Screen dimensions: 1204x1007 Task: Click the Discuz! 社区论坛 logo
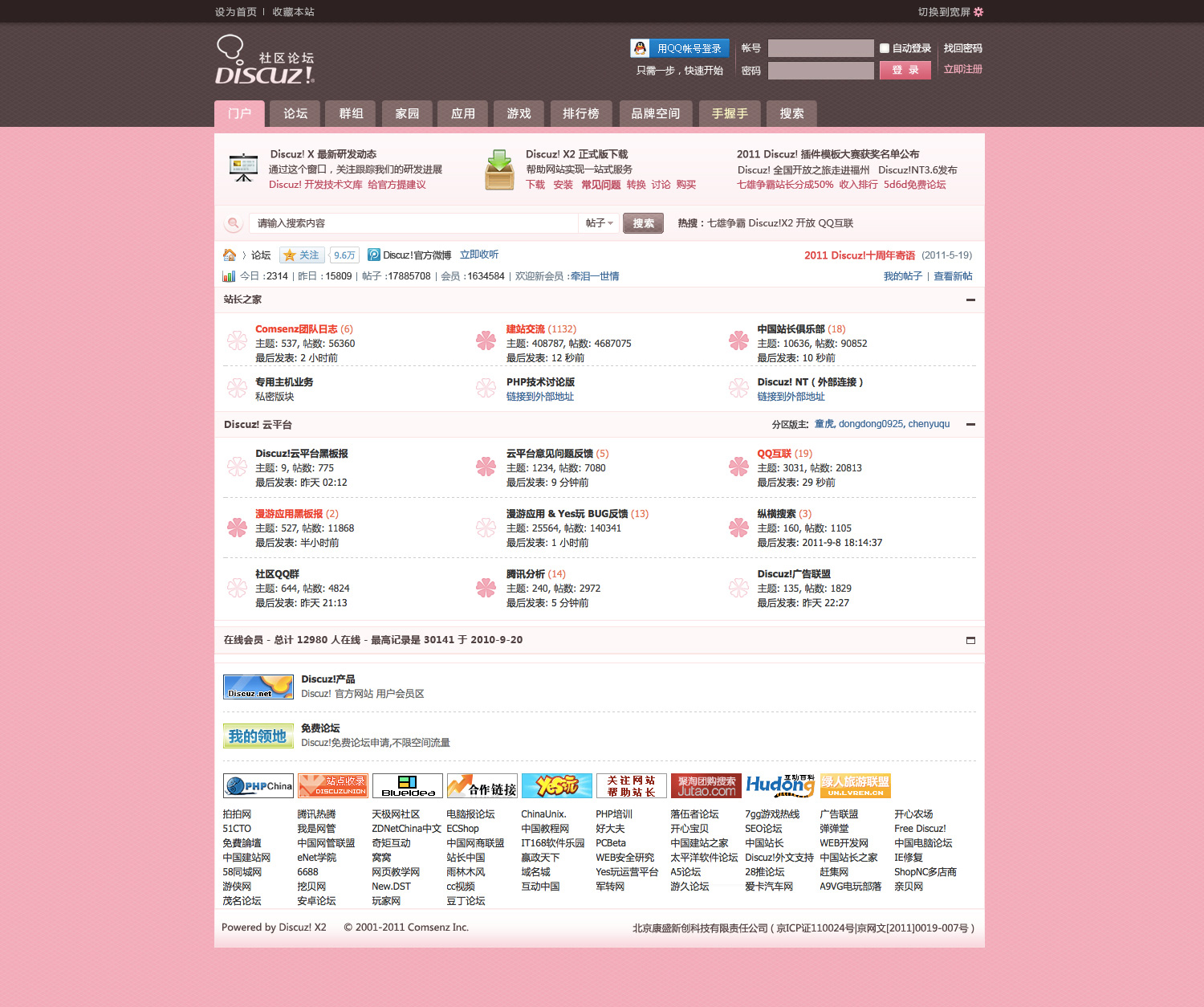click(x=265, y=59)
